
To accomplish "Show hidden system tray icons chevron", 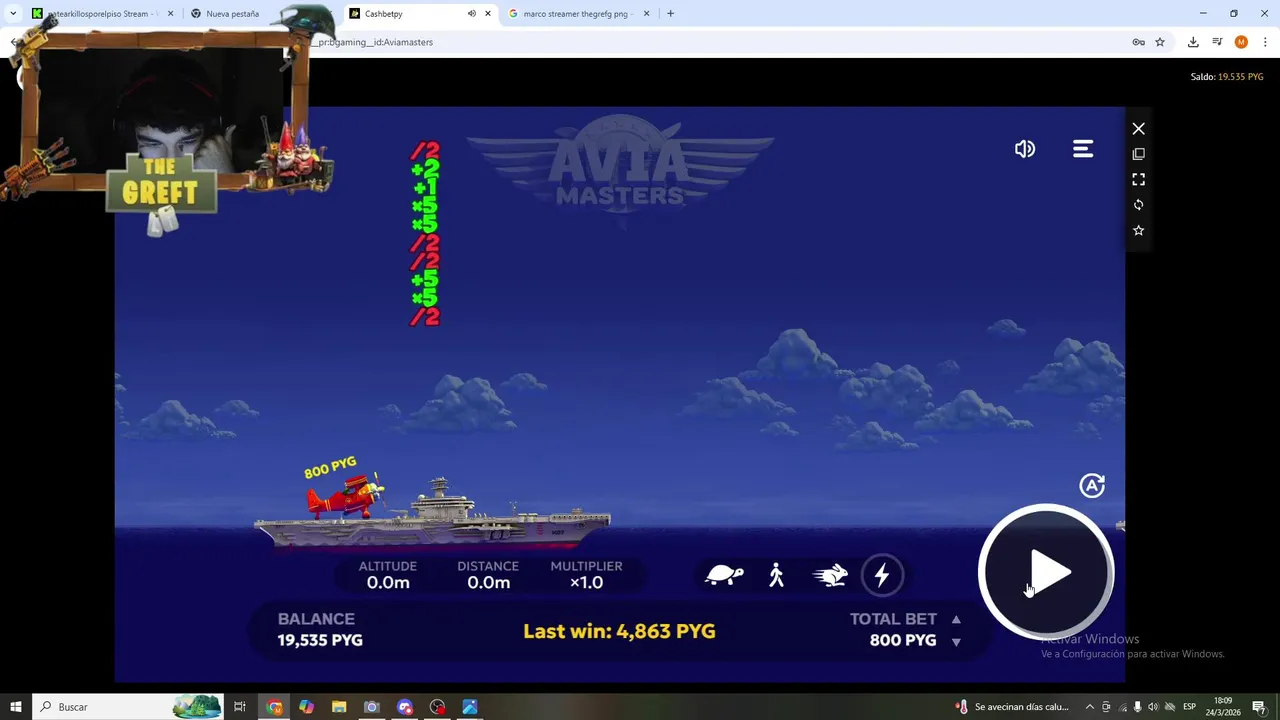I will tap(1090, 707).
